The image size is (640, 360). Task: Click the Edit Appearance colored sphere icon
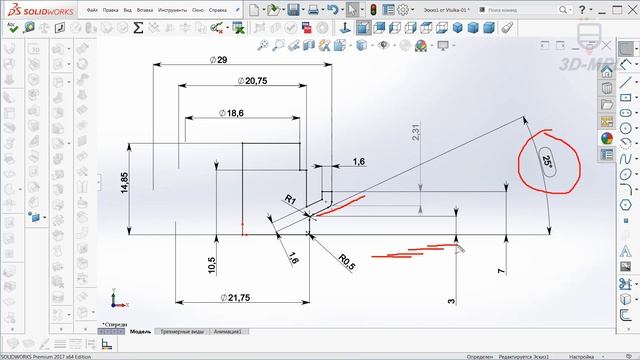click(420, 45)
